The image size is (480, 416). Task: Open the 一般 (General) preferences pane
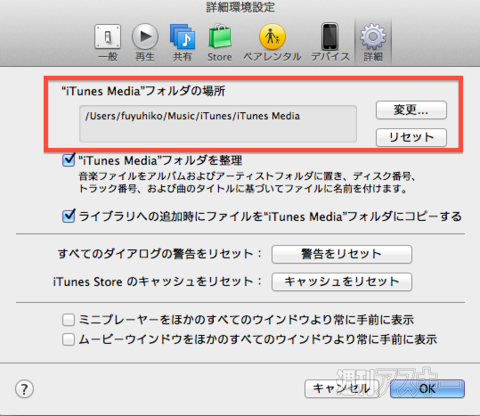coord(108,43)
